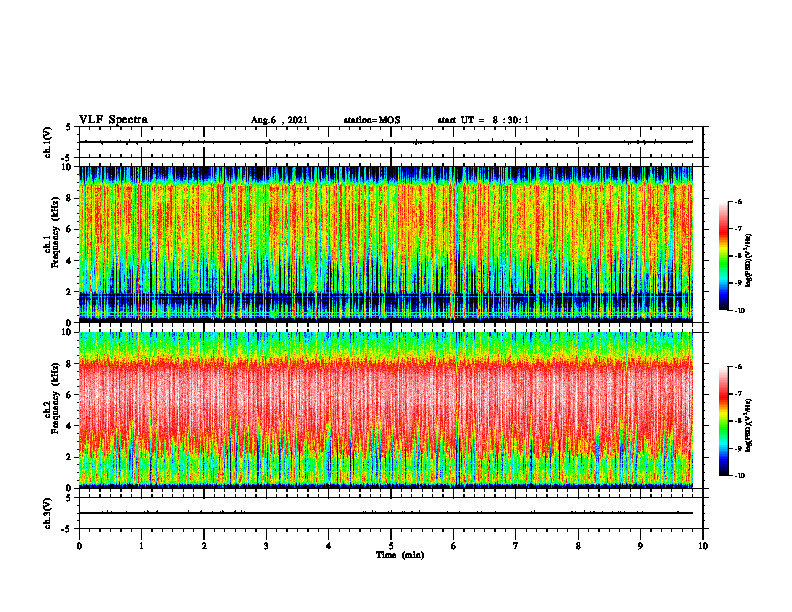
Task: Click time axis tick label "1"
Action: coord(141,546)
